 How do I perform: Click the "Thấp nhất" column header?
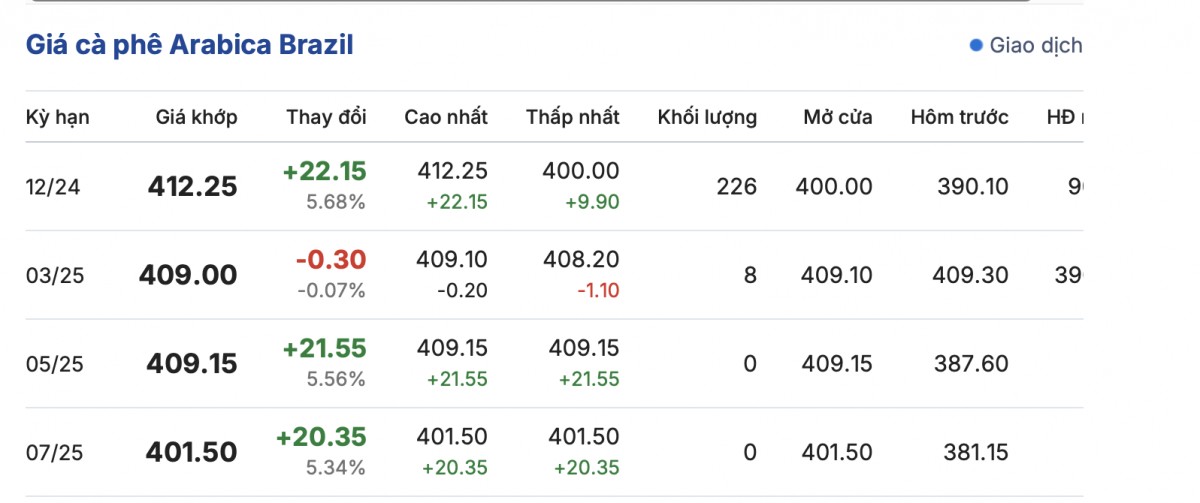point(573,117)
